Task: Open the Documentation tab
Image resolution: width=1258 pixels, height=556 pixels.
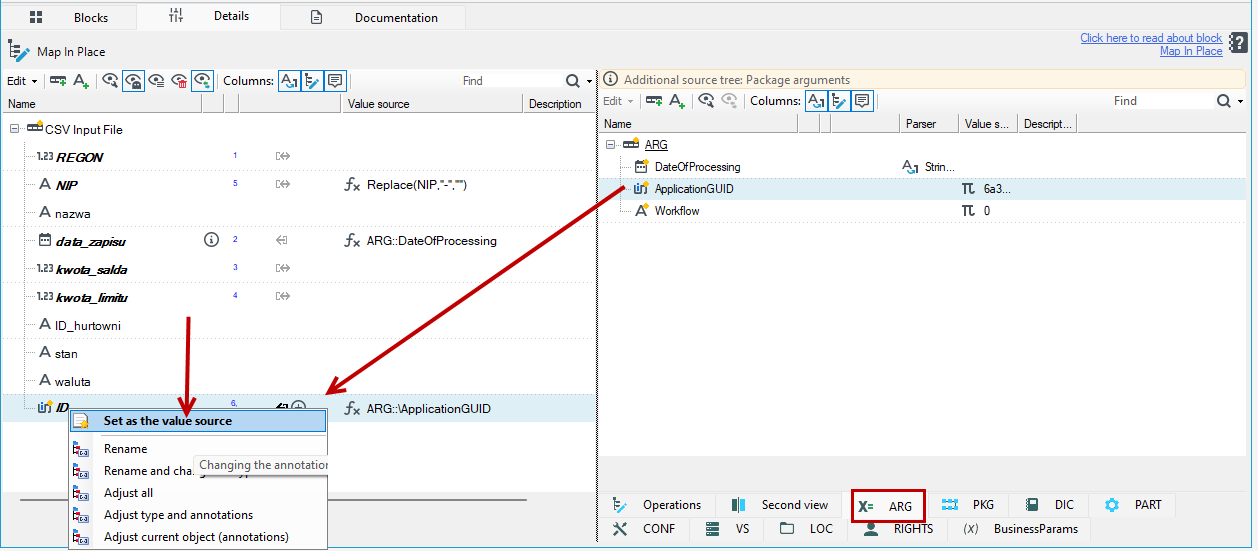Action: 372,17
